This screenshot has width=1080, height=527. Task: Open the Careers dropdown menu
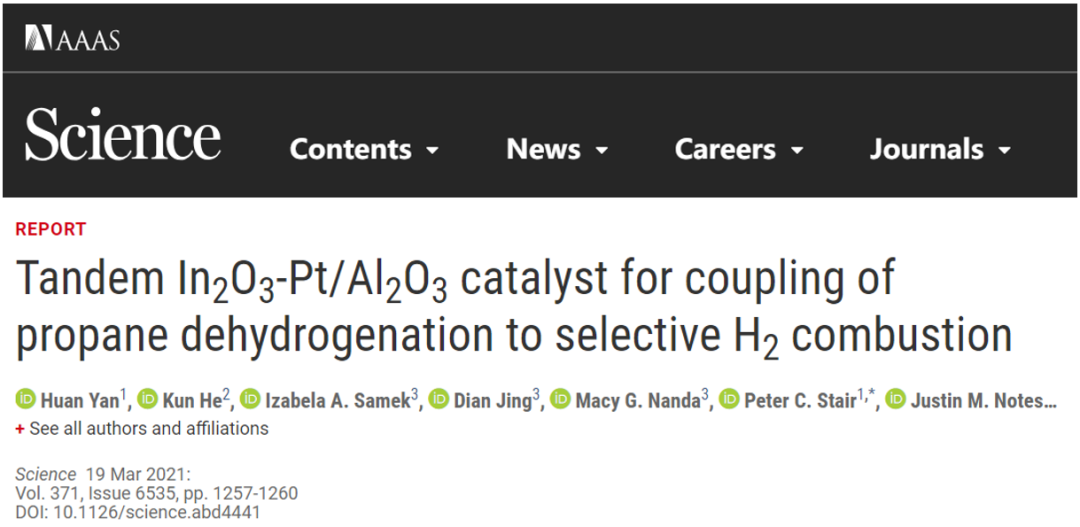pyautogui.click(x=739, y=149)
